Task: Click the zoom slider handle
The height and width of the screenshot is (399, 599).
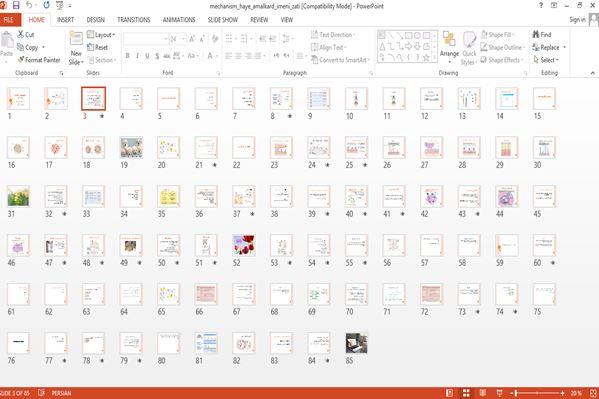Action: point(516,393)
